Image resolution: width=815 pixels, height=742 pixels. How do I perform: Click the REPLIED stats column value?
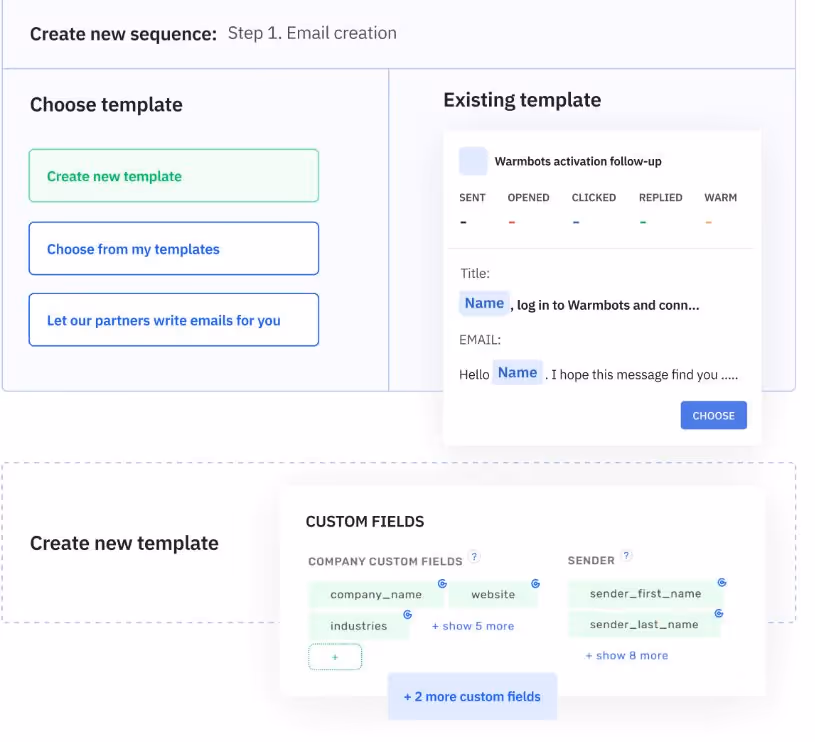point(643,221)
